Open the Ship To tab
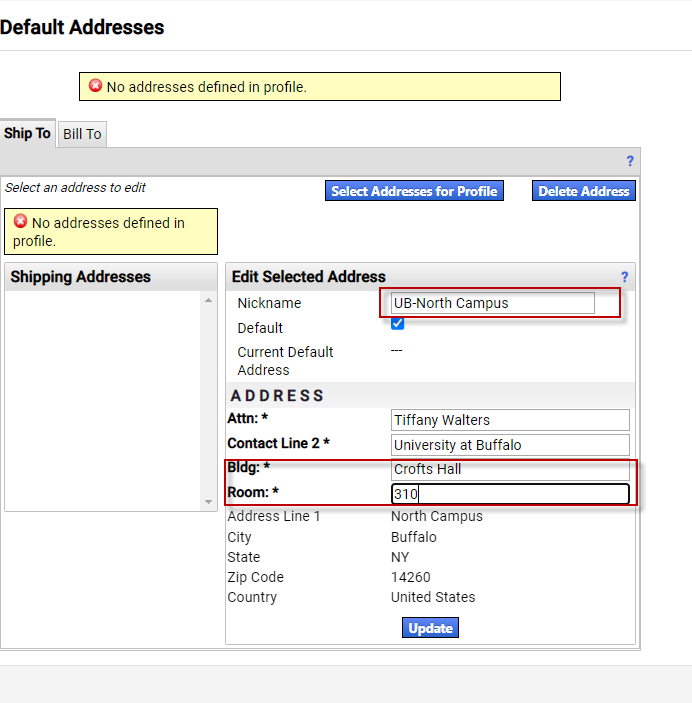 [27, 133]
